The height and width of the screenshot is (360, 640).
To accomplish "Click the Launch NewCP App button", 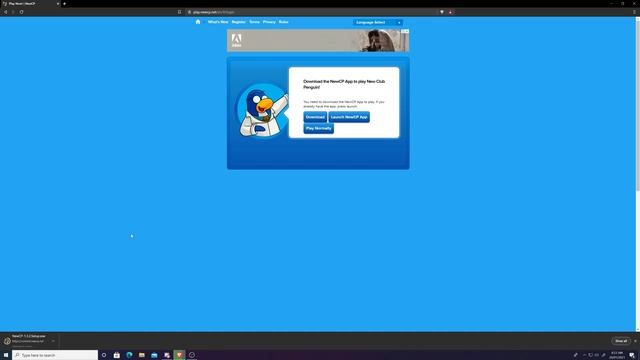I will (349, 117).
